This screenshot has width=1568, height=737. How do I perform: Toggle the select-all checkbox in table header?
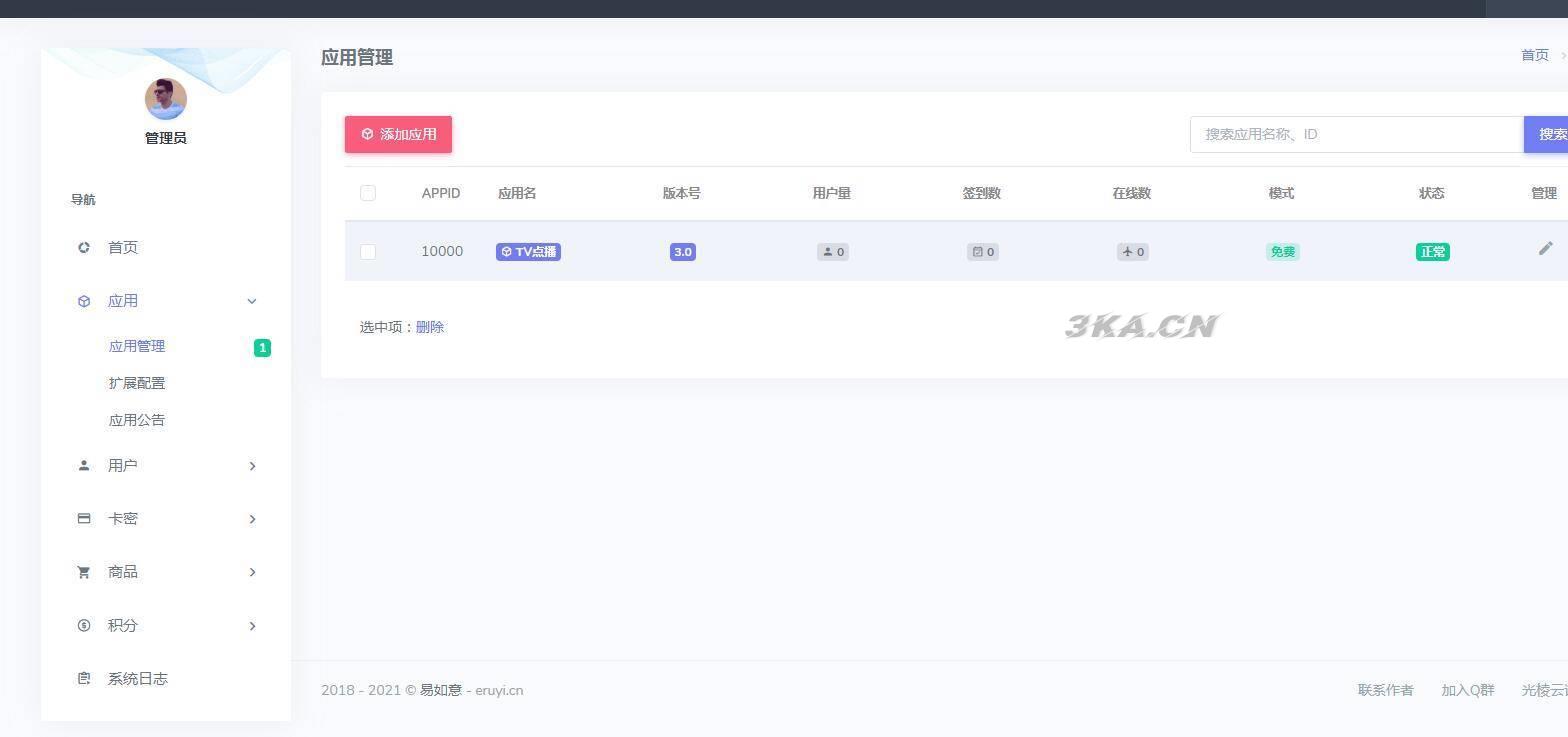point(368,193)
